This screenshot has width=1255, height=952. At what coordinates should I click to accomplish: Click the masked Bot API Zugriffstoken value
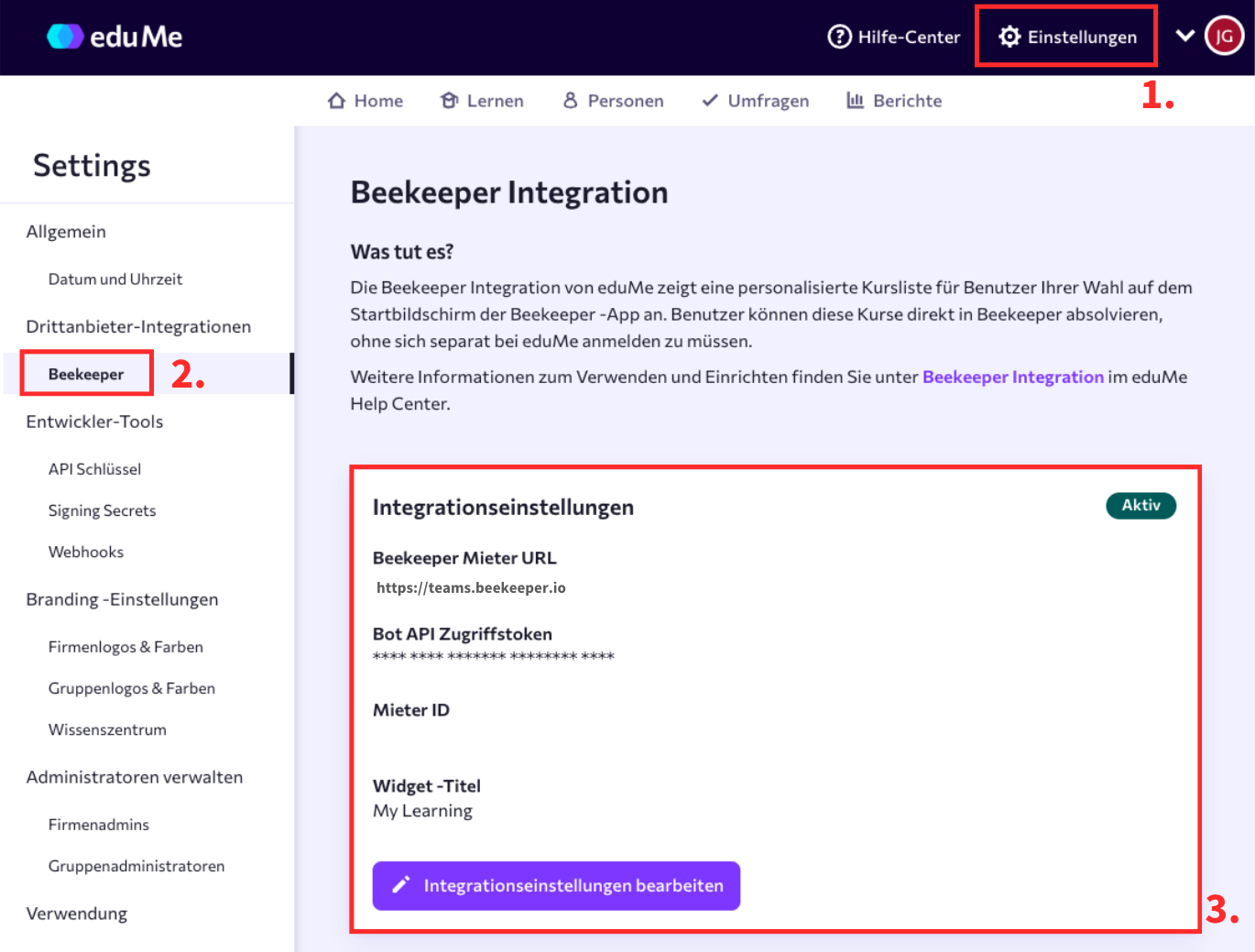(x=493, y=656)
